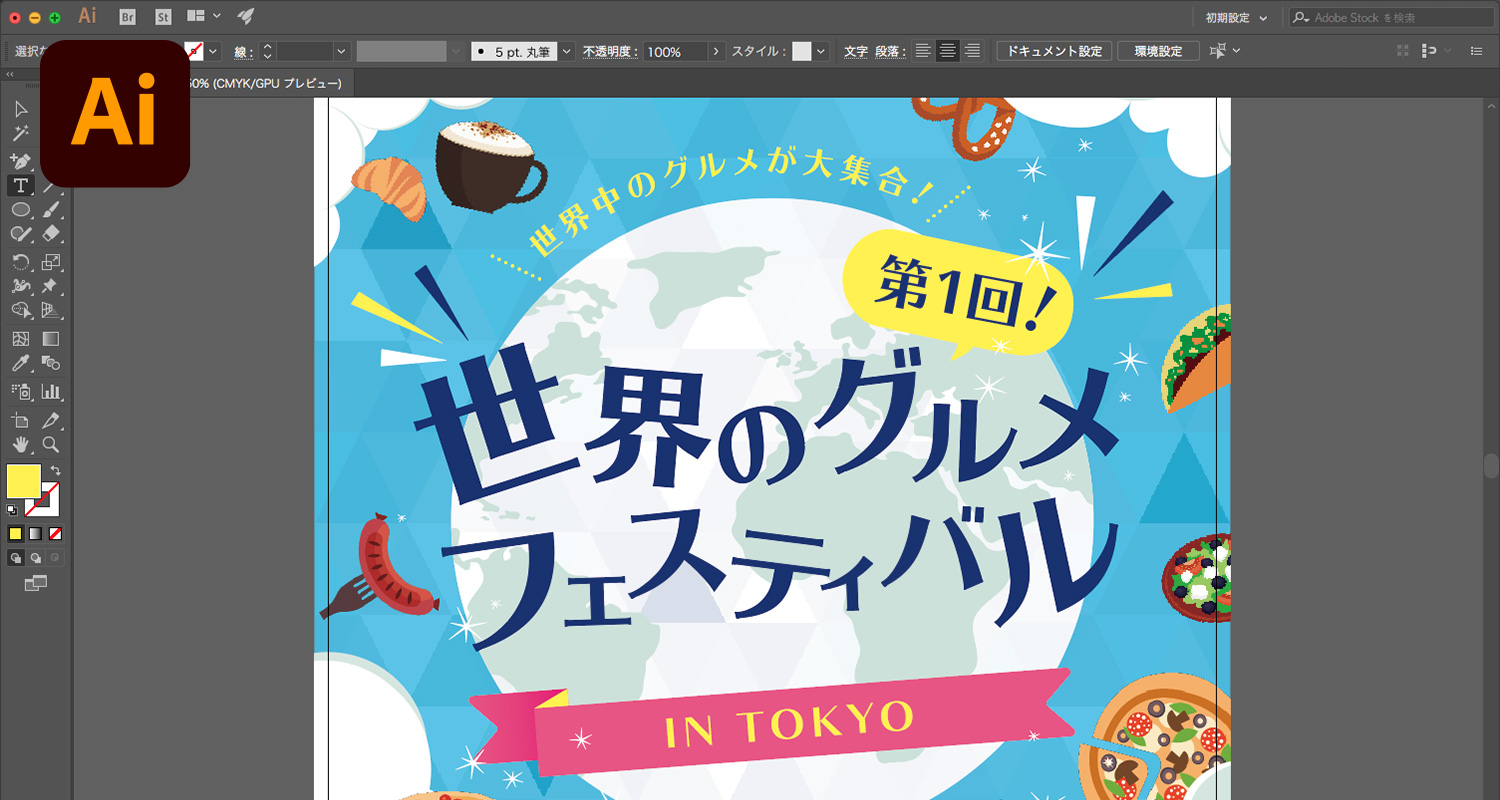Open the 不透明度 opacity panel link
This screenshot has width=1500, height=800.
coord(610,51)
